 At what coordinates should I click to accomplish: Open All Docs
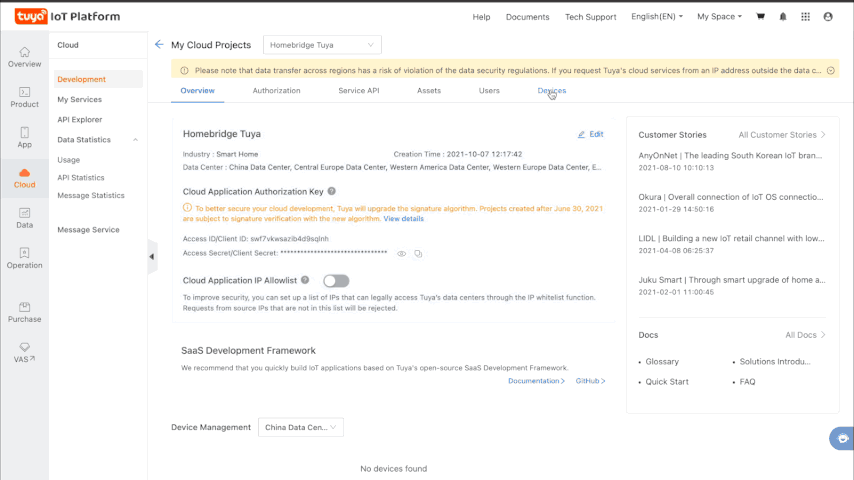click(806, 335)
